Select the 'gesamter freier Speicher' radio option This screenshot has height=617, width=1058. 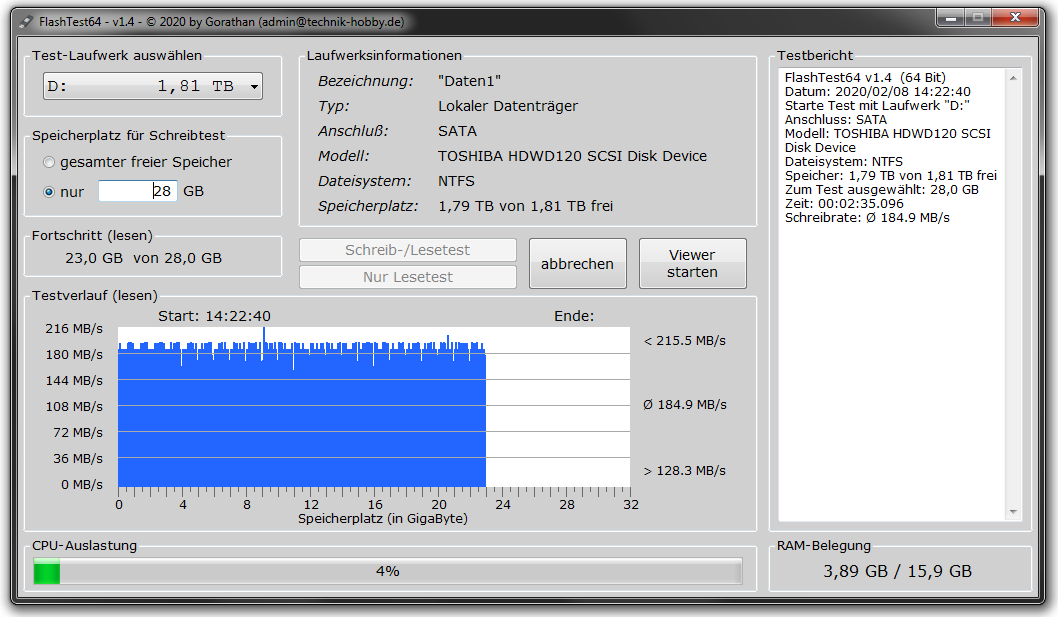(x=49, y=162)
